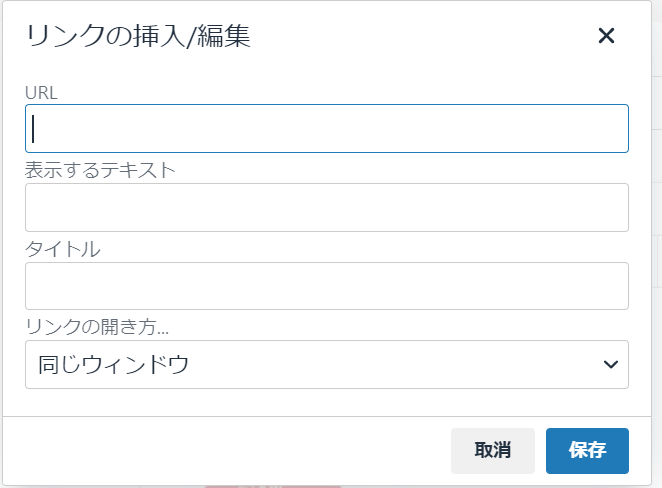This screenshot has width=662, height=488.
Task: Click the blue 保存 button
Action: (x=587, y=450)
